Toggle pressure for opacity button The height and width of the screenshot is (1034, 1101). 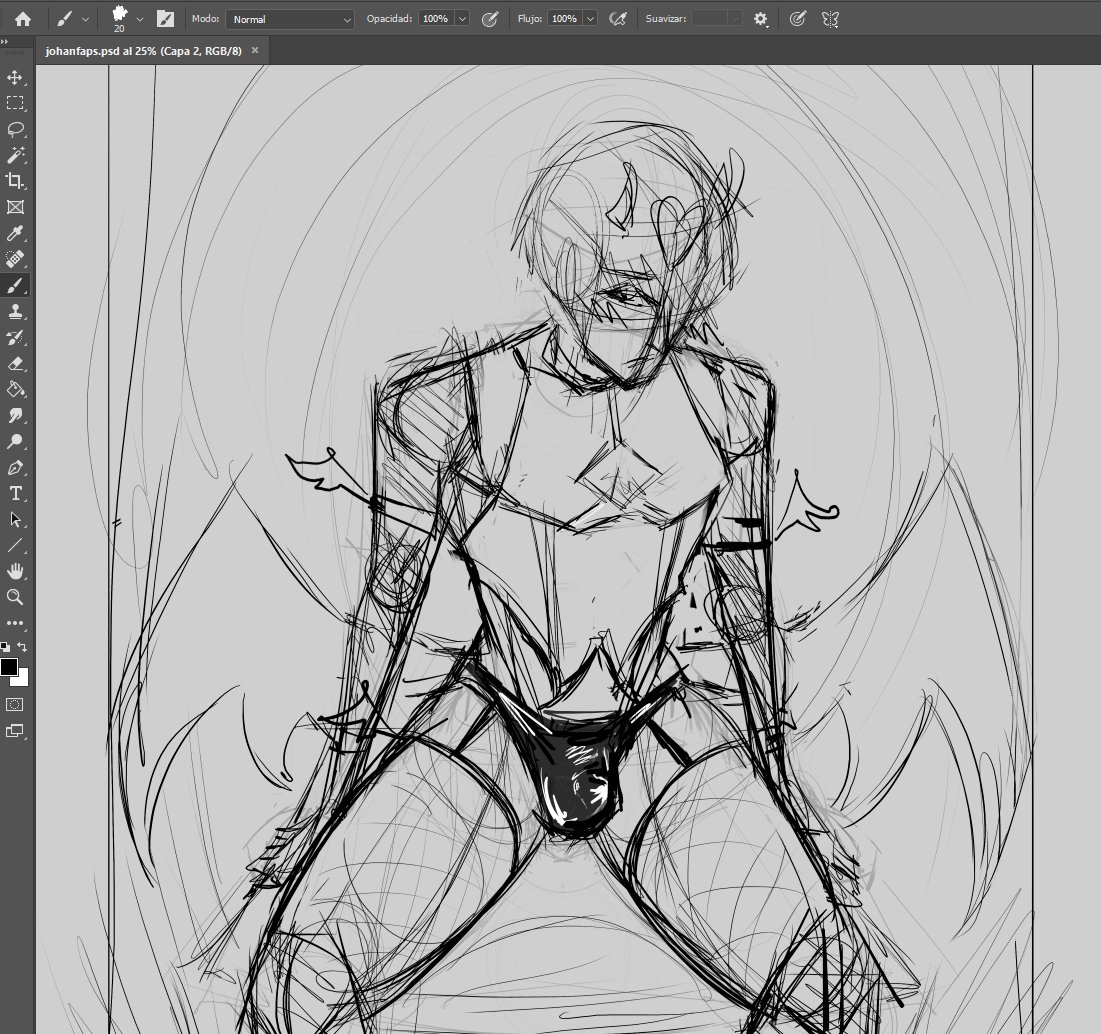tap(489, 19)
